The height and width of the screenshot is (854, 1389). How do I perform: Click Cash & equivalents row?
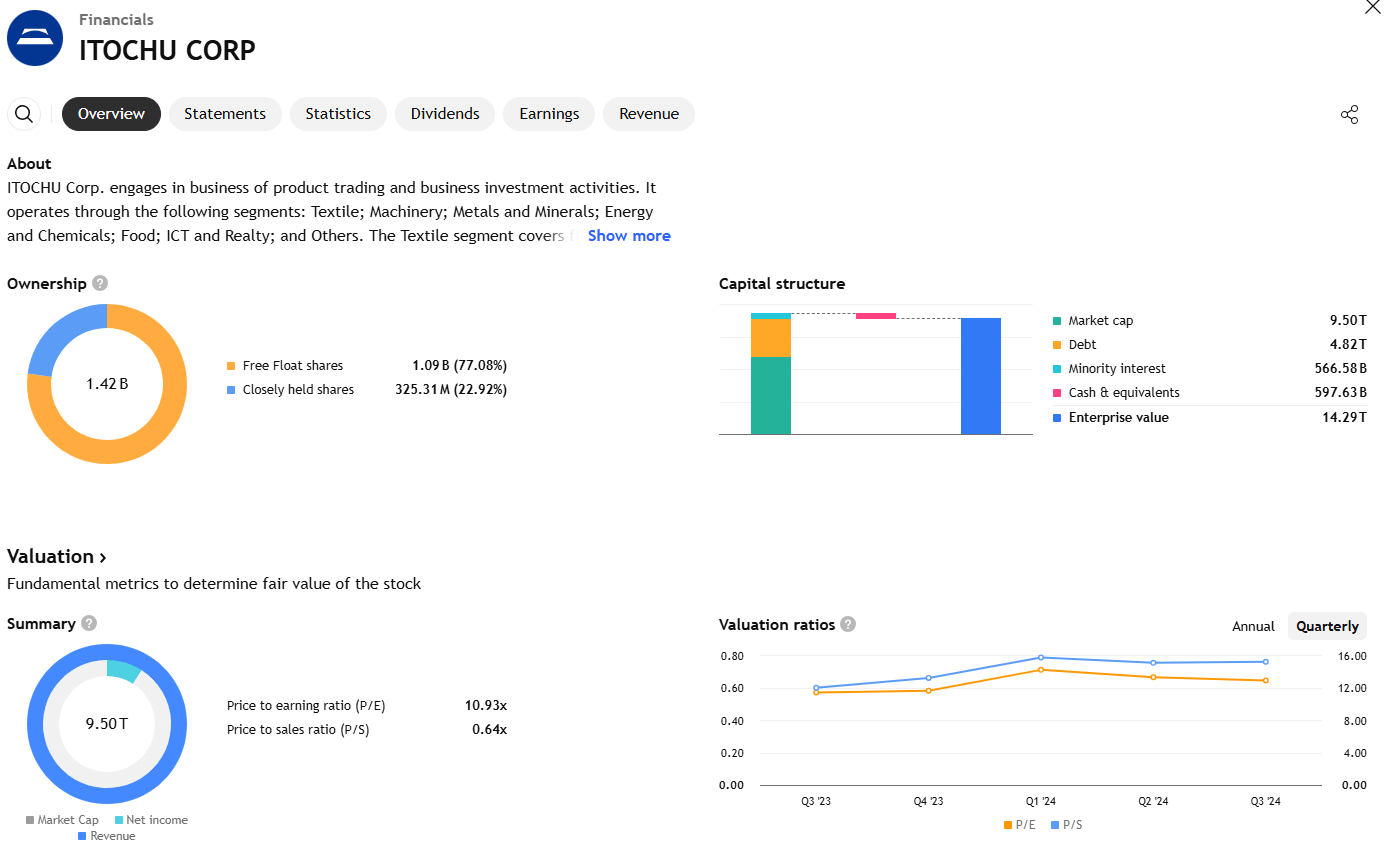(x=1209, y=393)
